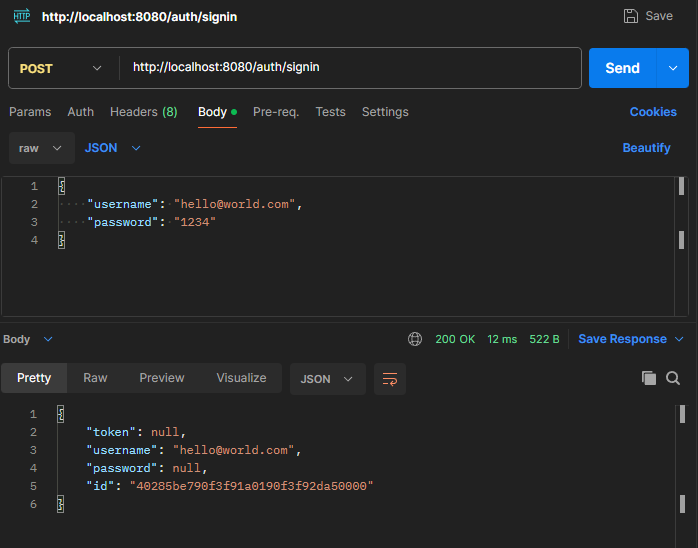
Task: Open the raw body type dropdown
Action: [x=41, y=148]
